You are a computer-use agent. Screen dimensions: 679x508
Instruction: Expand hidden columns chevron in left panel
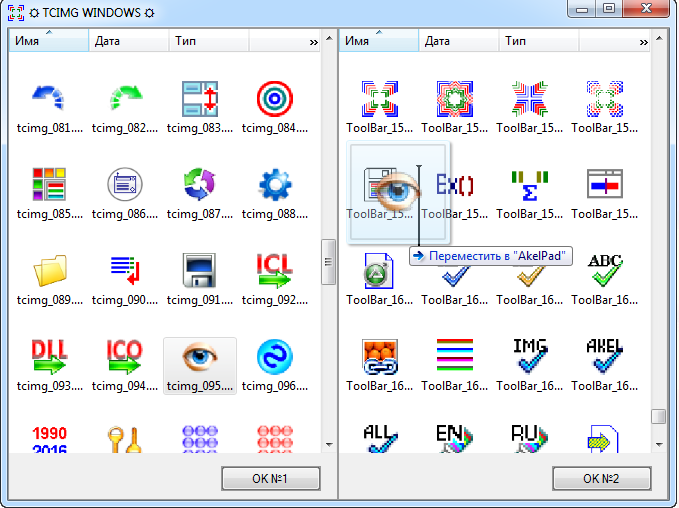pos(314,42)
